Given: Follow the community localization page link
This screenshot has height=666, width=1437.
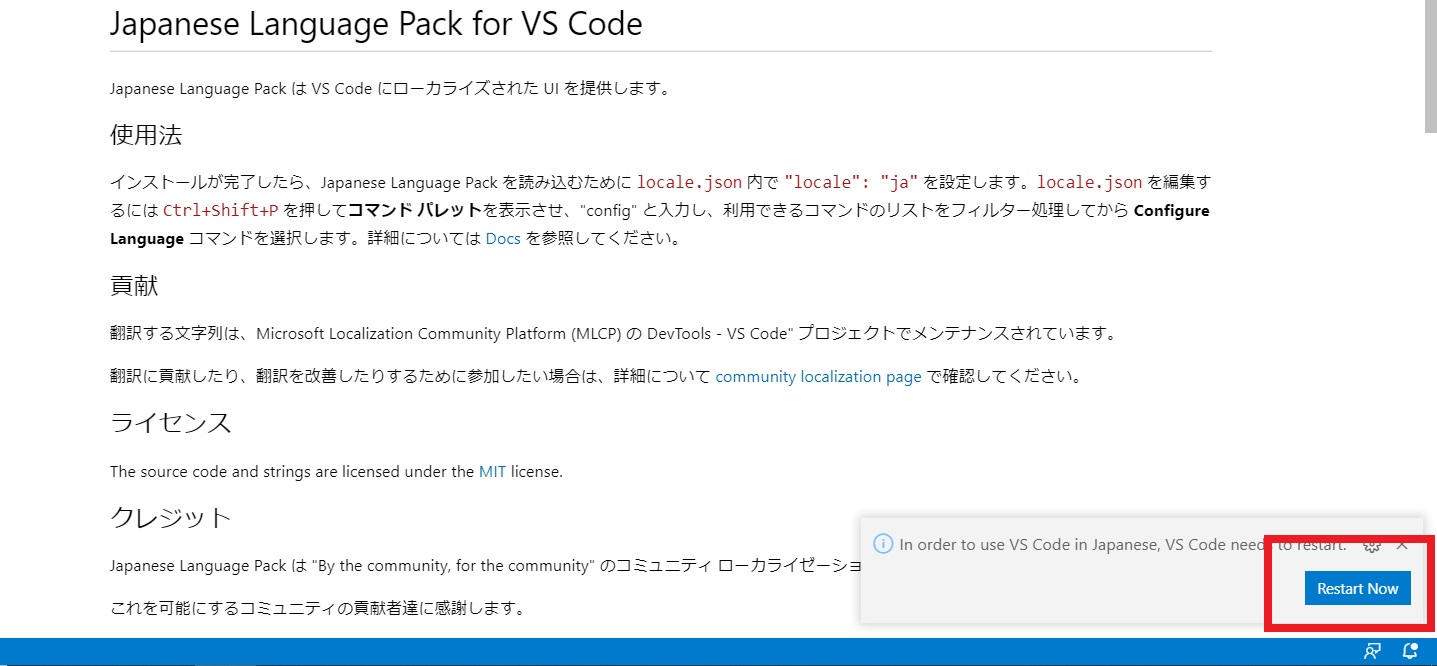Looking at the screenshot, I should [x=818, y=377].
